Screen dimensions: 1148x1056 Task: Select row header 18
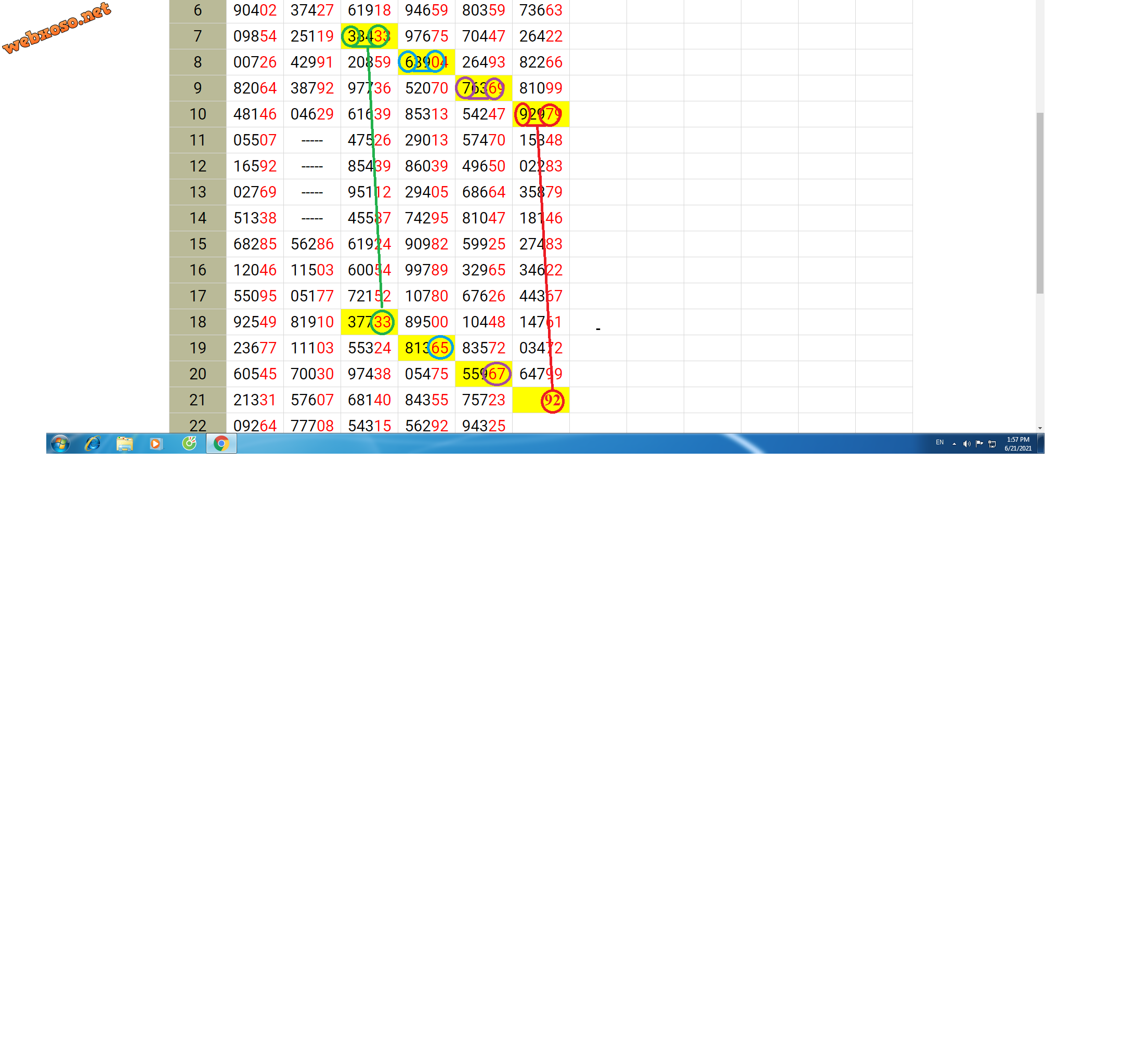click(198, 322)
